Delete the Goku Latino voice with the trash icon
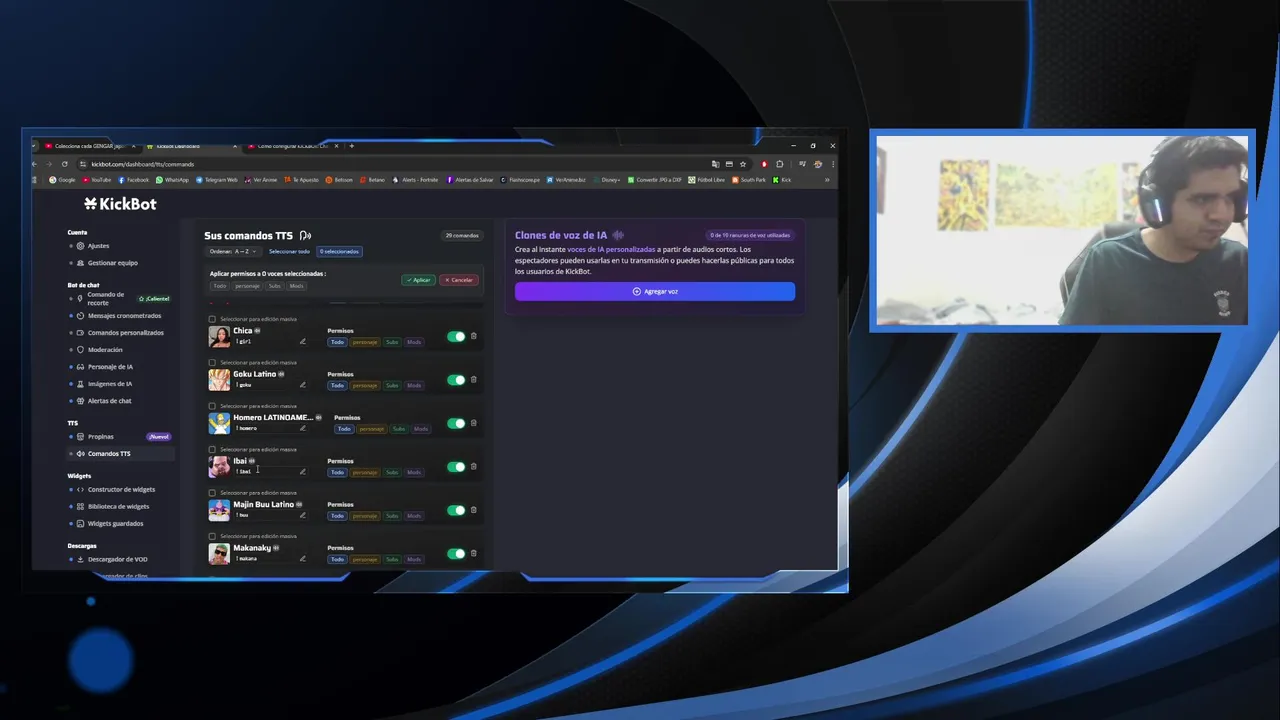1280x720 pixels. click(474, 379)
